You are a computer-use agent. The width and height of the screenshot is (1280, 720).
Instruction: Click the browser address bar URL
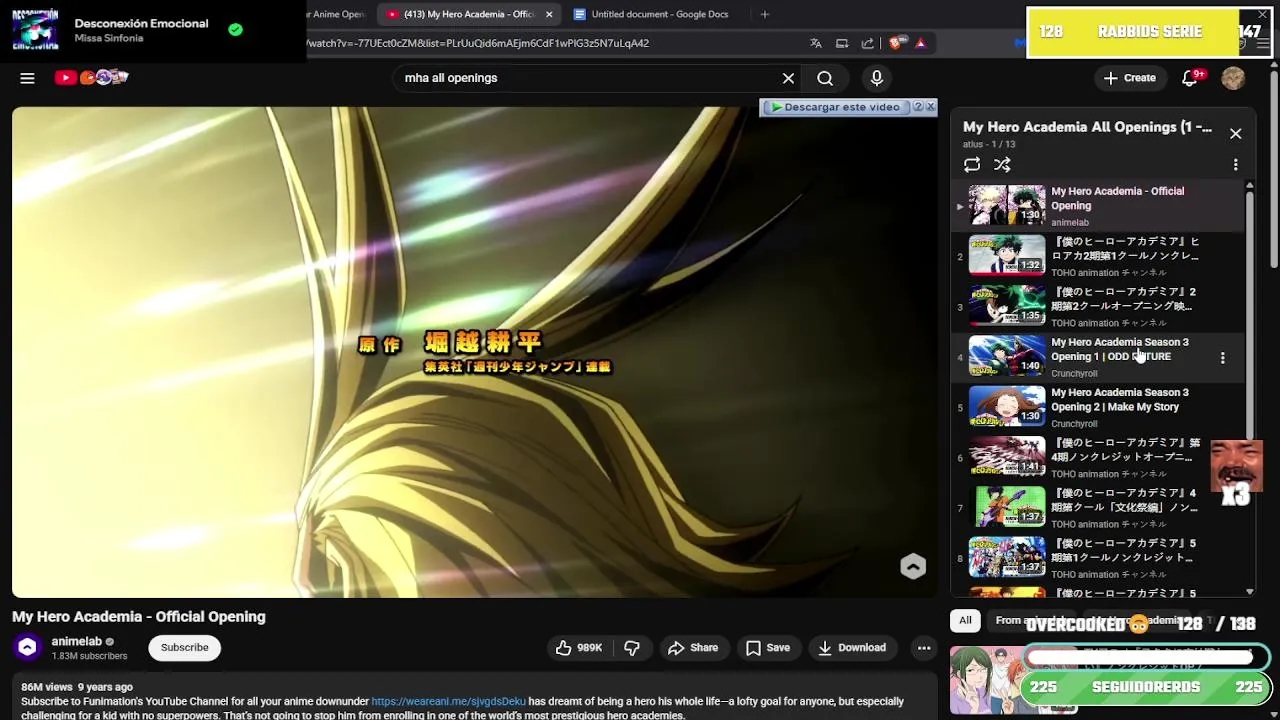click(478, 43)
